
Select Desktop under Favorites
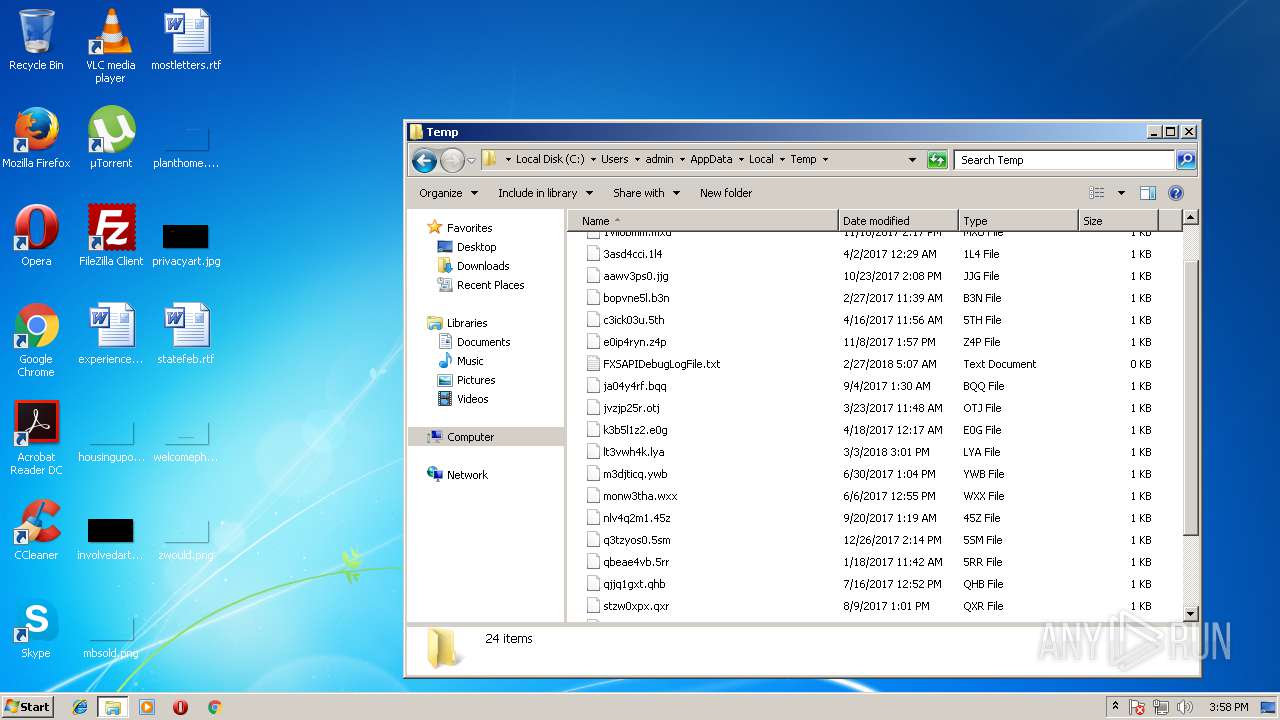point(476,247)
